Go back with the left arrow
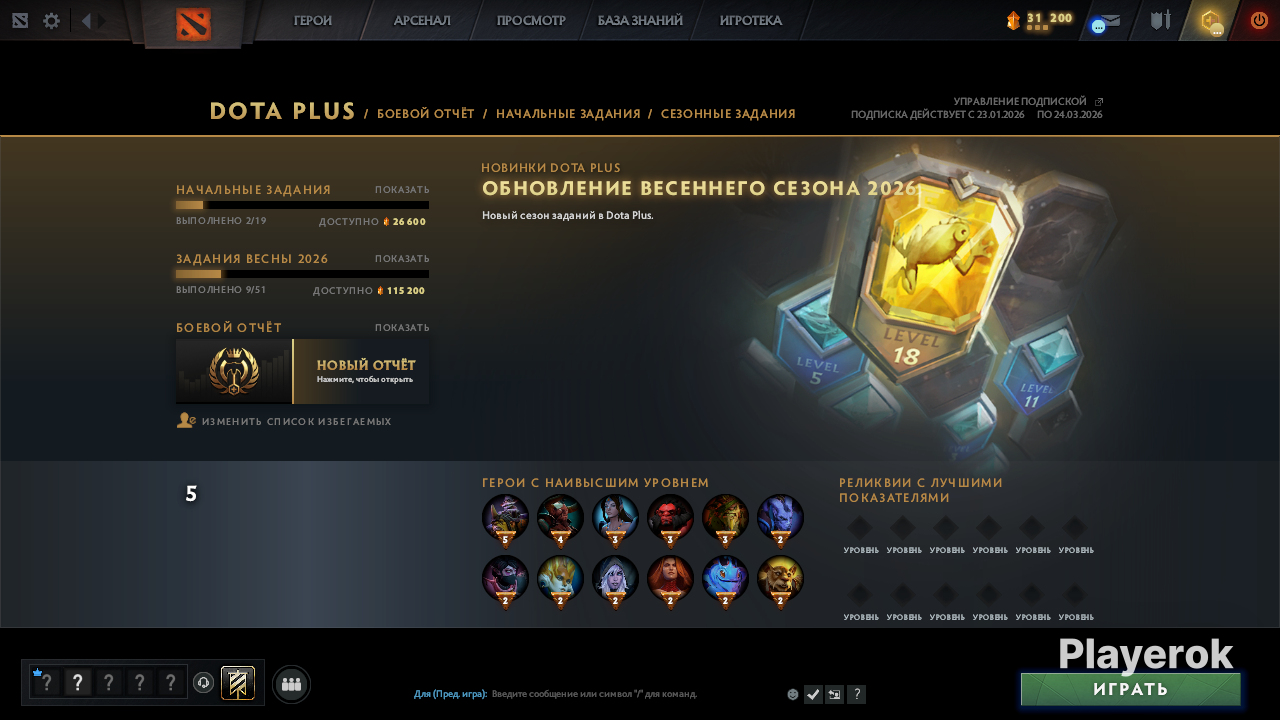Viewport: 1280px width, 720px height. tap(86, 21)
